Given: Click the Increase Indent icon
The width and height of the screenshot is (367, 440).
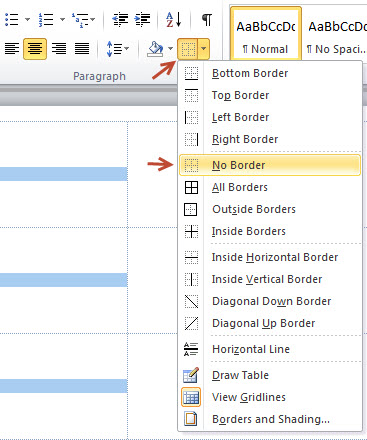Looking at the screenshot, I should (x=142, y=20).
